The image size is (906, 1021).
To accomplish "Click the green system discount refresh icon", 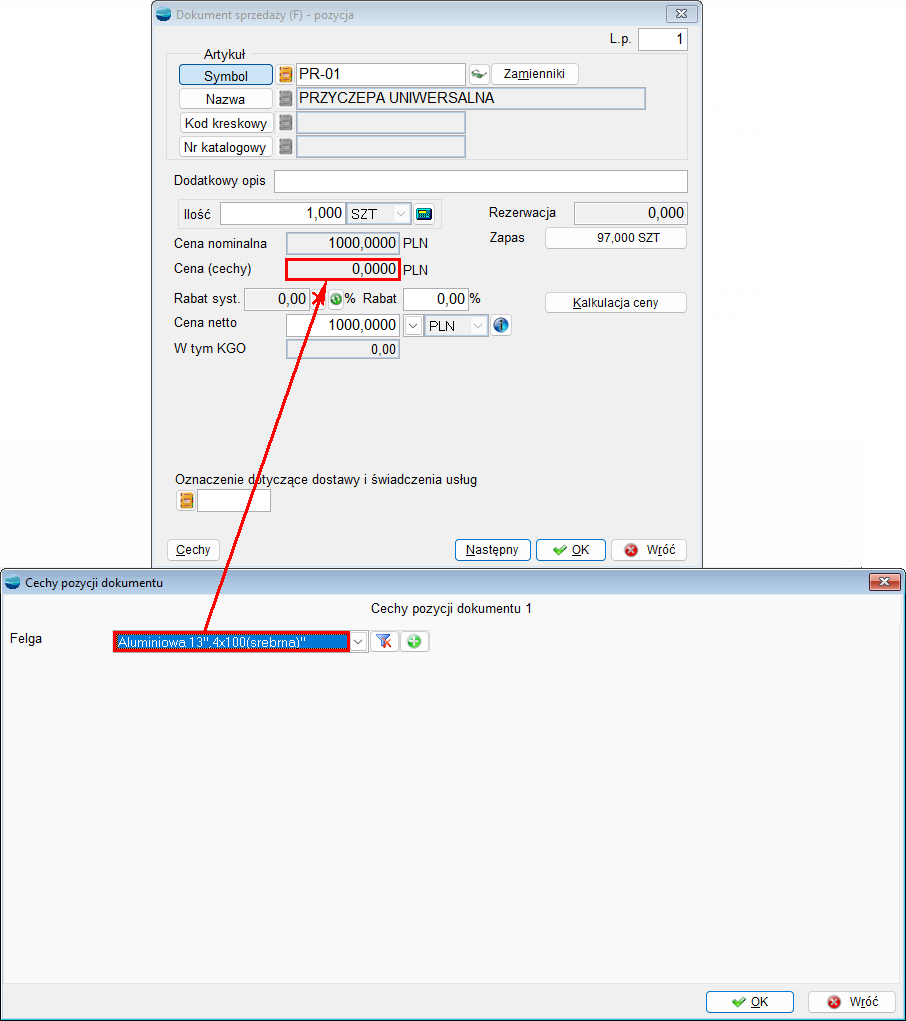I will pyautogui.click(x=336, y=299).
